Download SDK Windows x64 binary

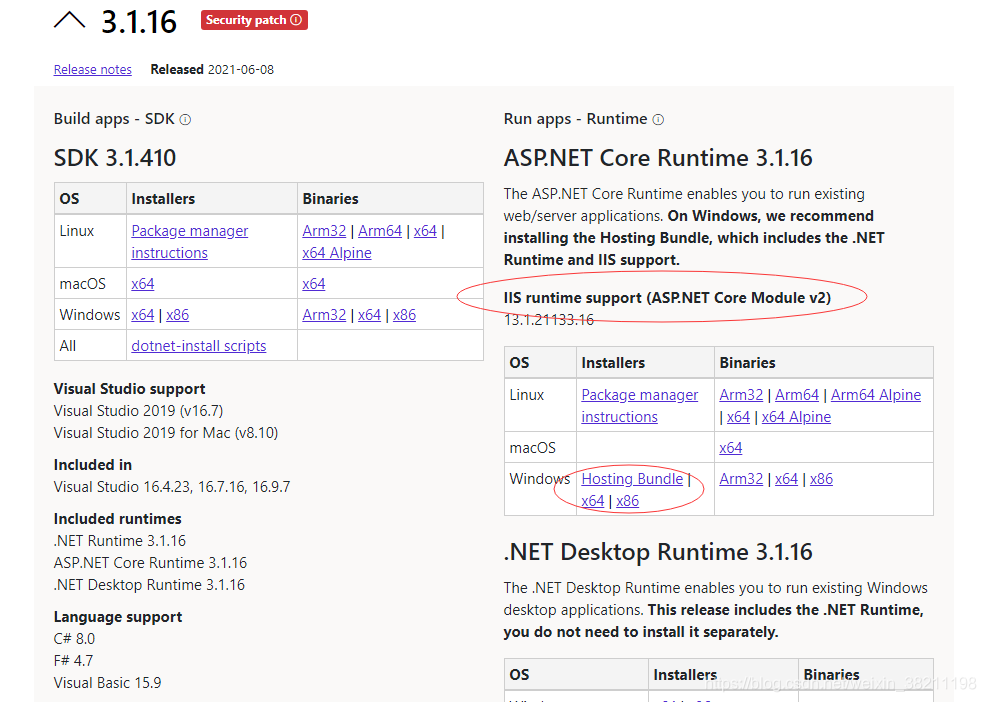tap(369, 315)
